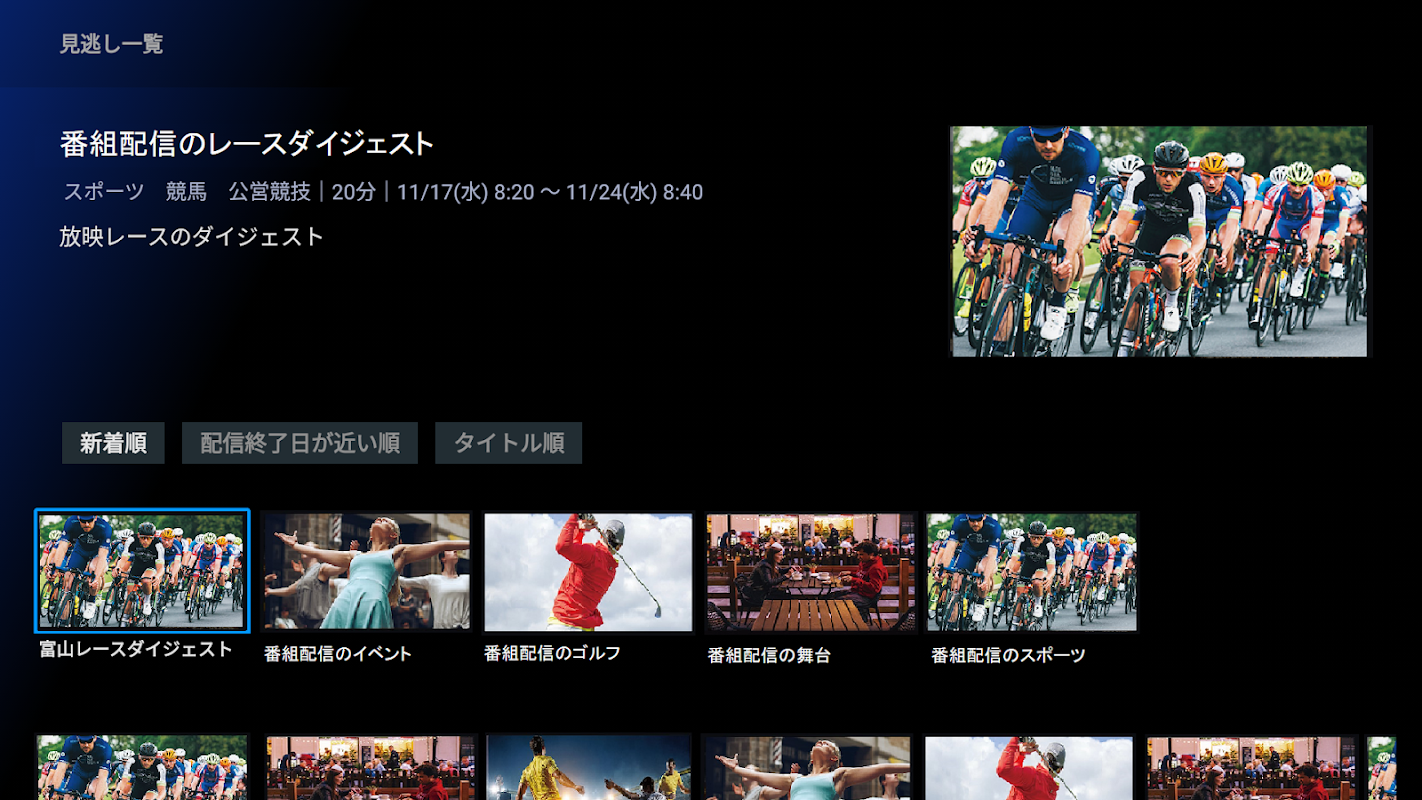1422x800 pixels.
Task: Switch to タイトル順 sorting
Action: pos(508,443)
